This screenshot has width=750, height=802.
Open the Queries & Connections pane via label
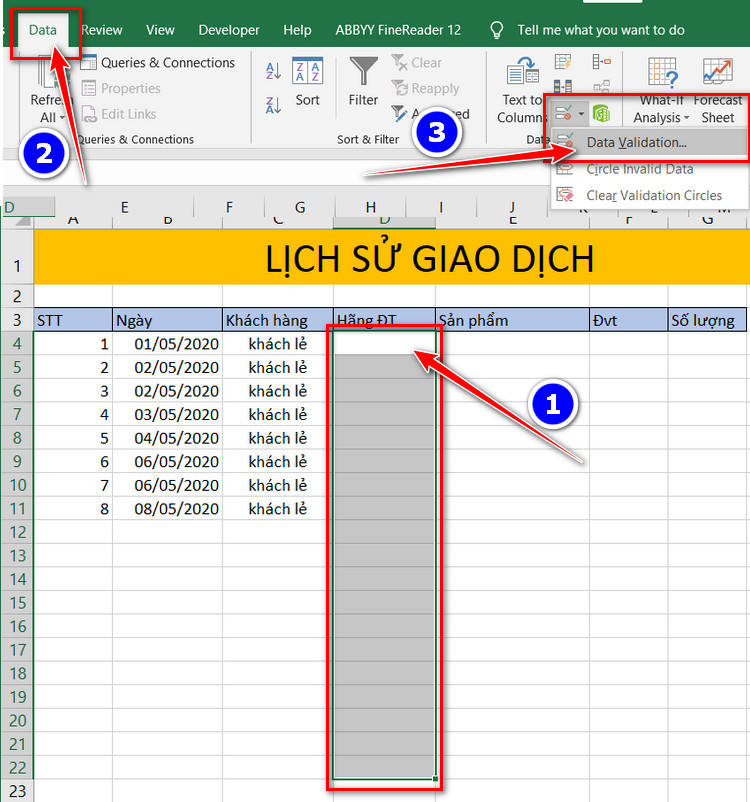(x=168, y=62)
